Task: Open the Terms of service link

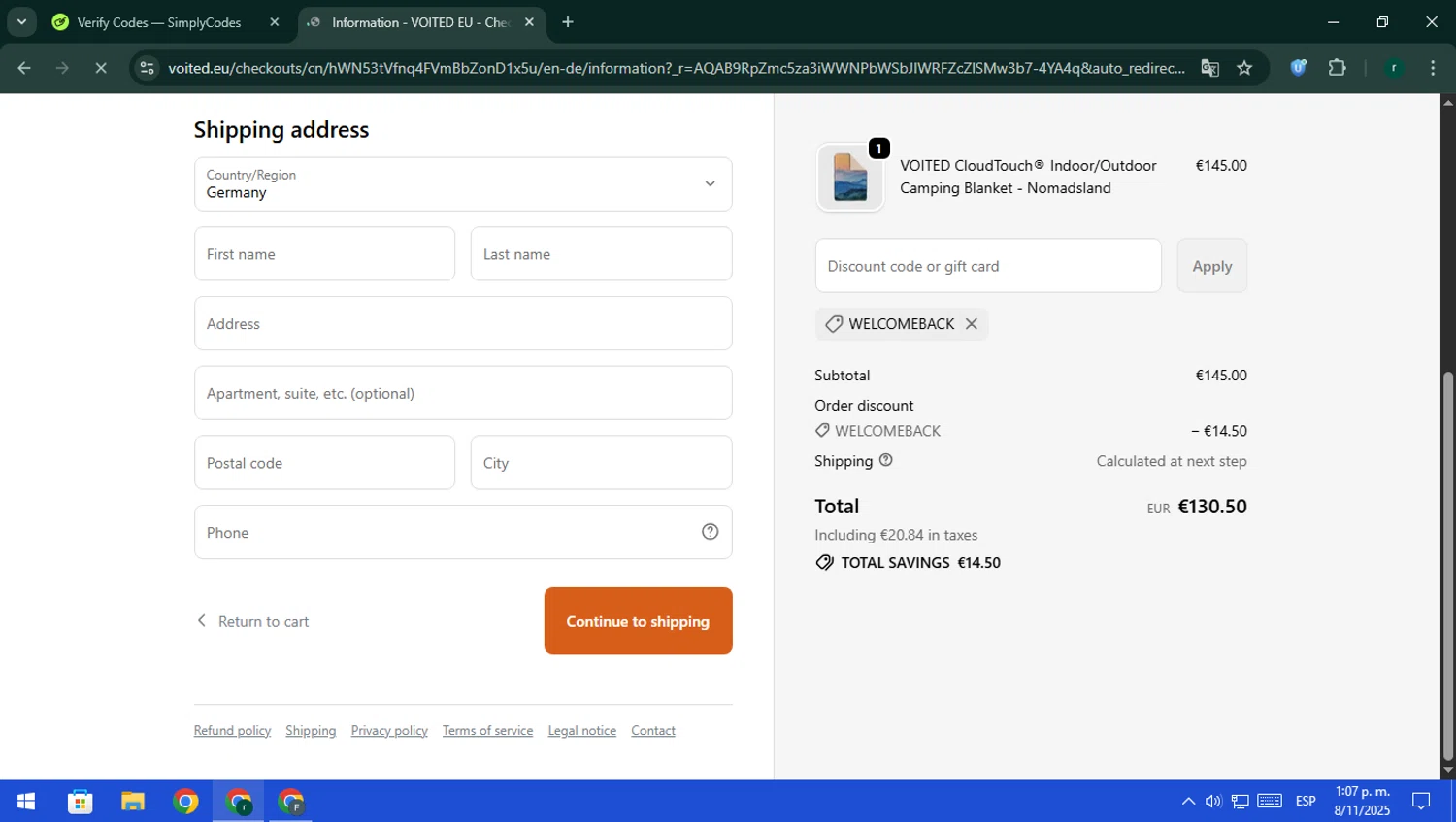Action: 487,731
